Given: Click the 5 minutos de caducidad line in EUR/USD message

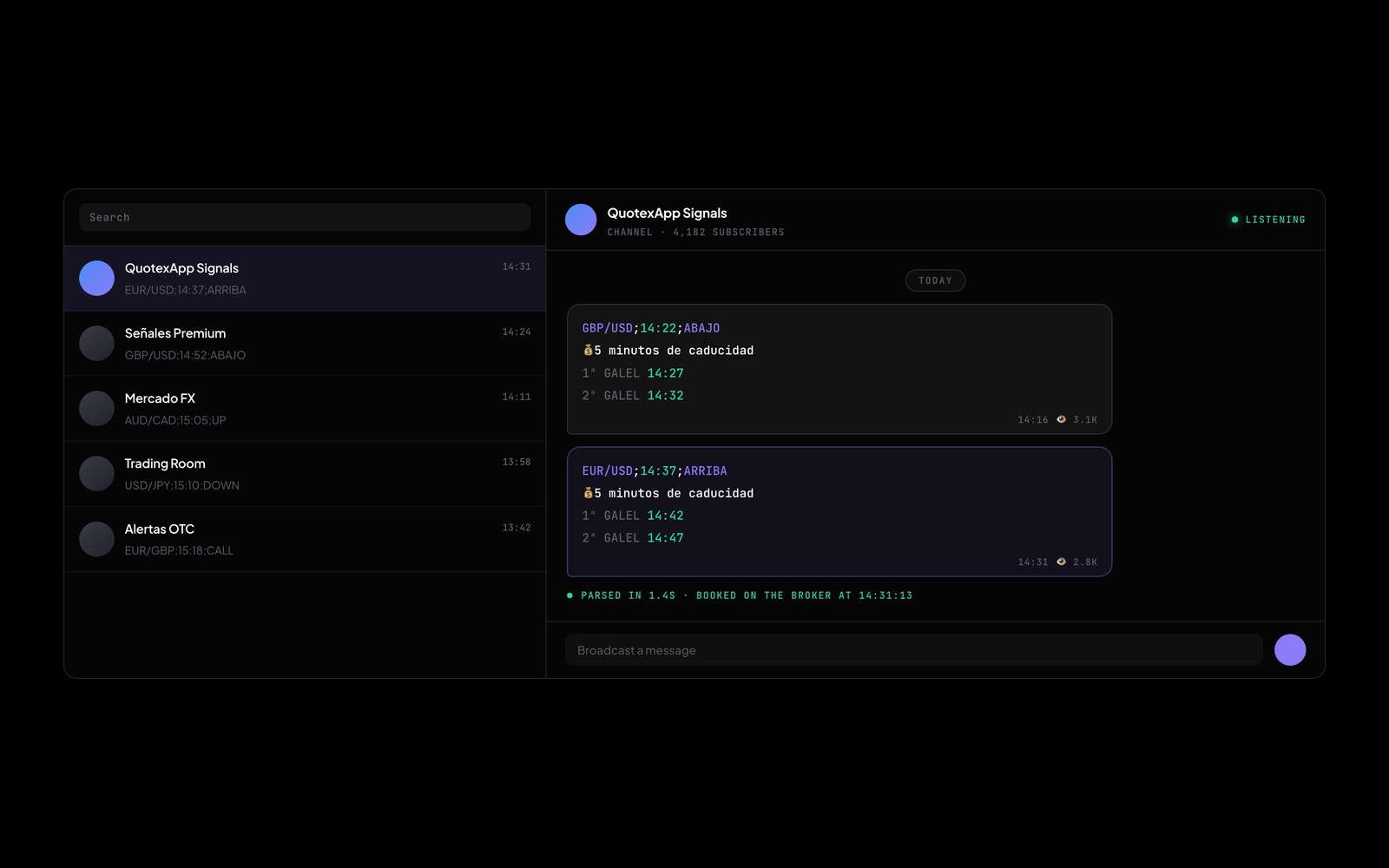Looking at the screenshot, I should click(668, 493).
